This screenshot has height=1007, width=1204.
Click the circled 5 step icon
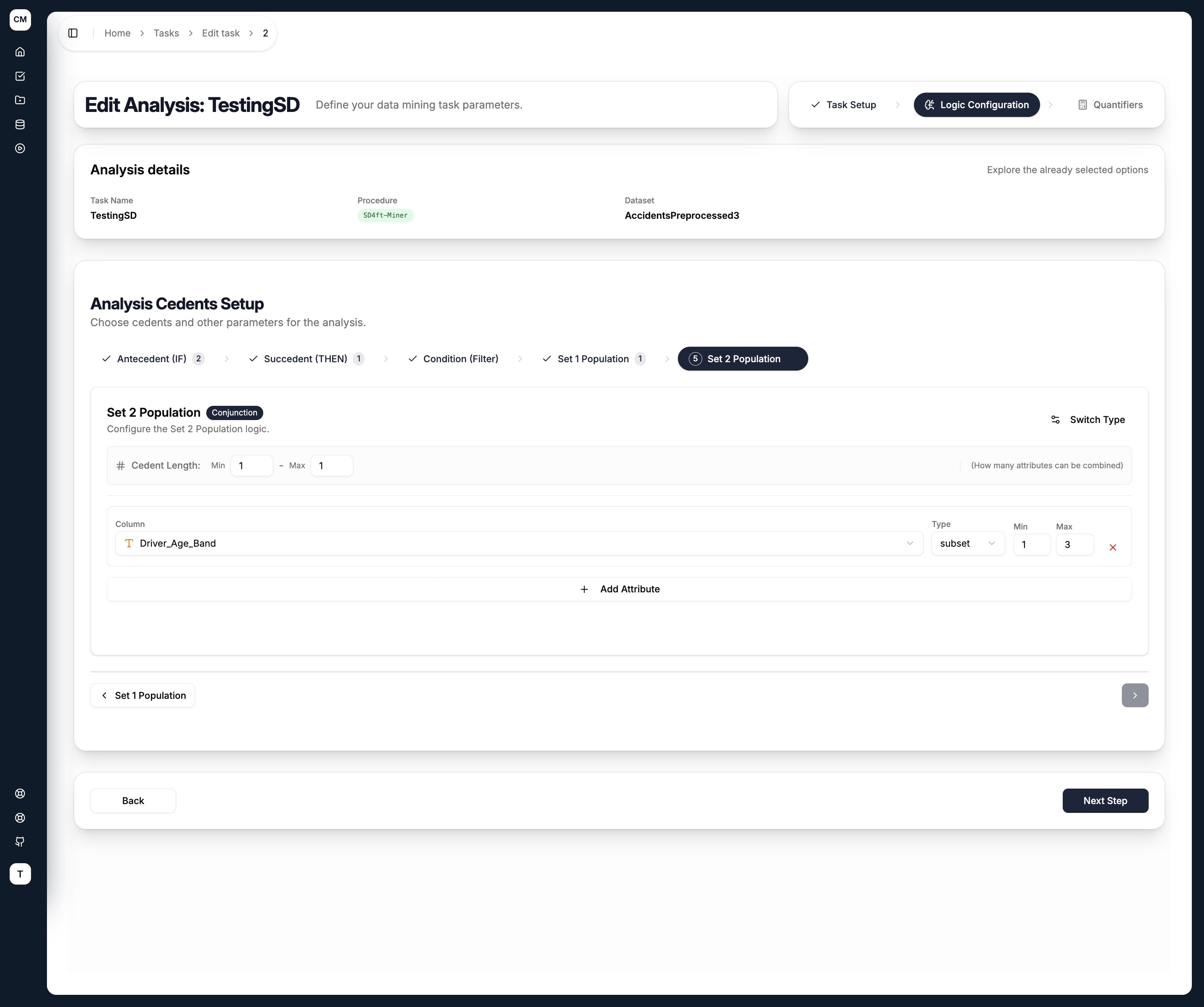pyautogui.click(x=695, y=359)
